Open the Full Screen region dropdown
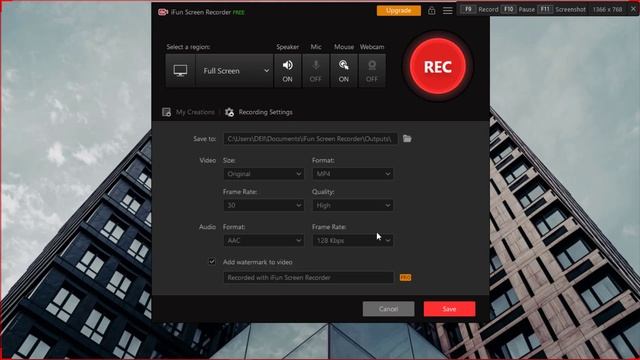640x360 pixels. coord(234,71)
